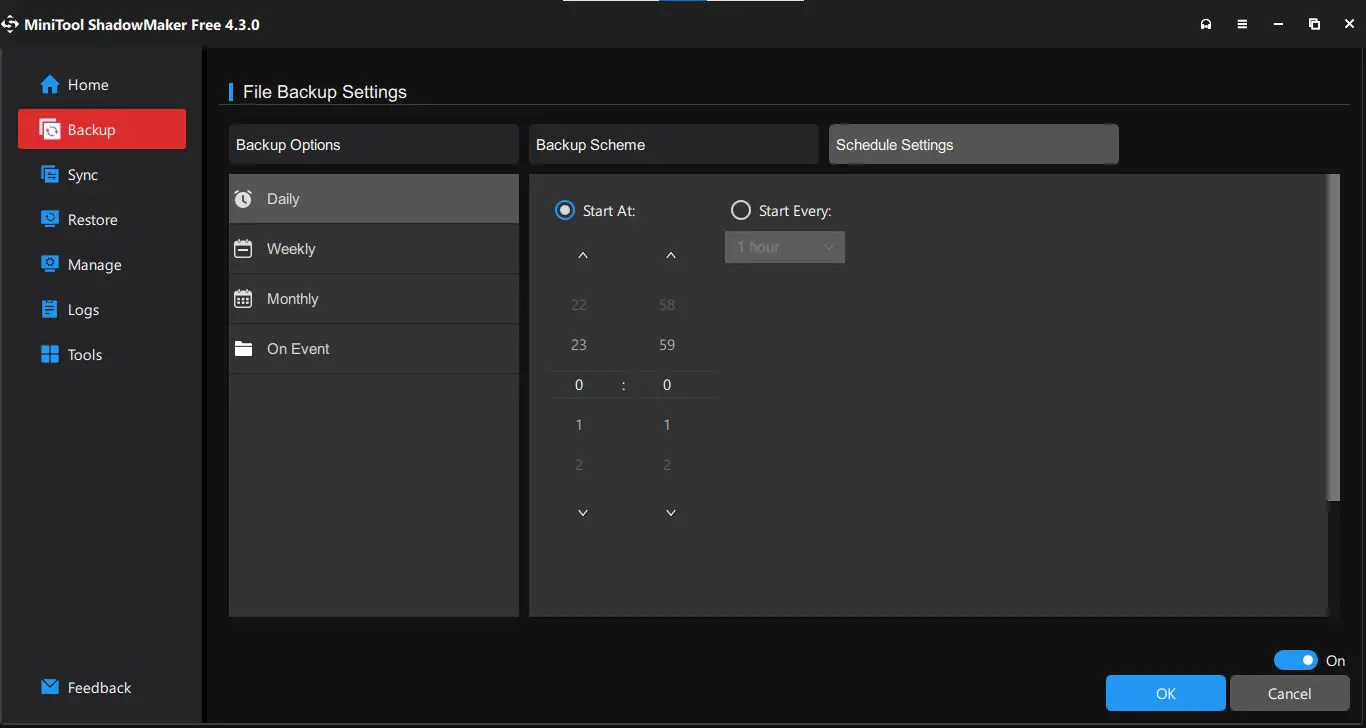The image size is (1366, 728).
Task: Click the Cancel button
Action: pos(1289,693)
